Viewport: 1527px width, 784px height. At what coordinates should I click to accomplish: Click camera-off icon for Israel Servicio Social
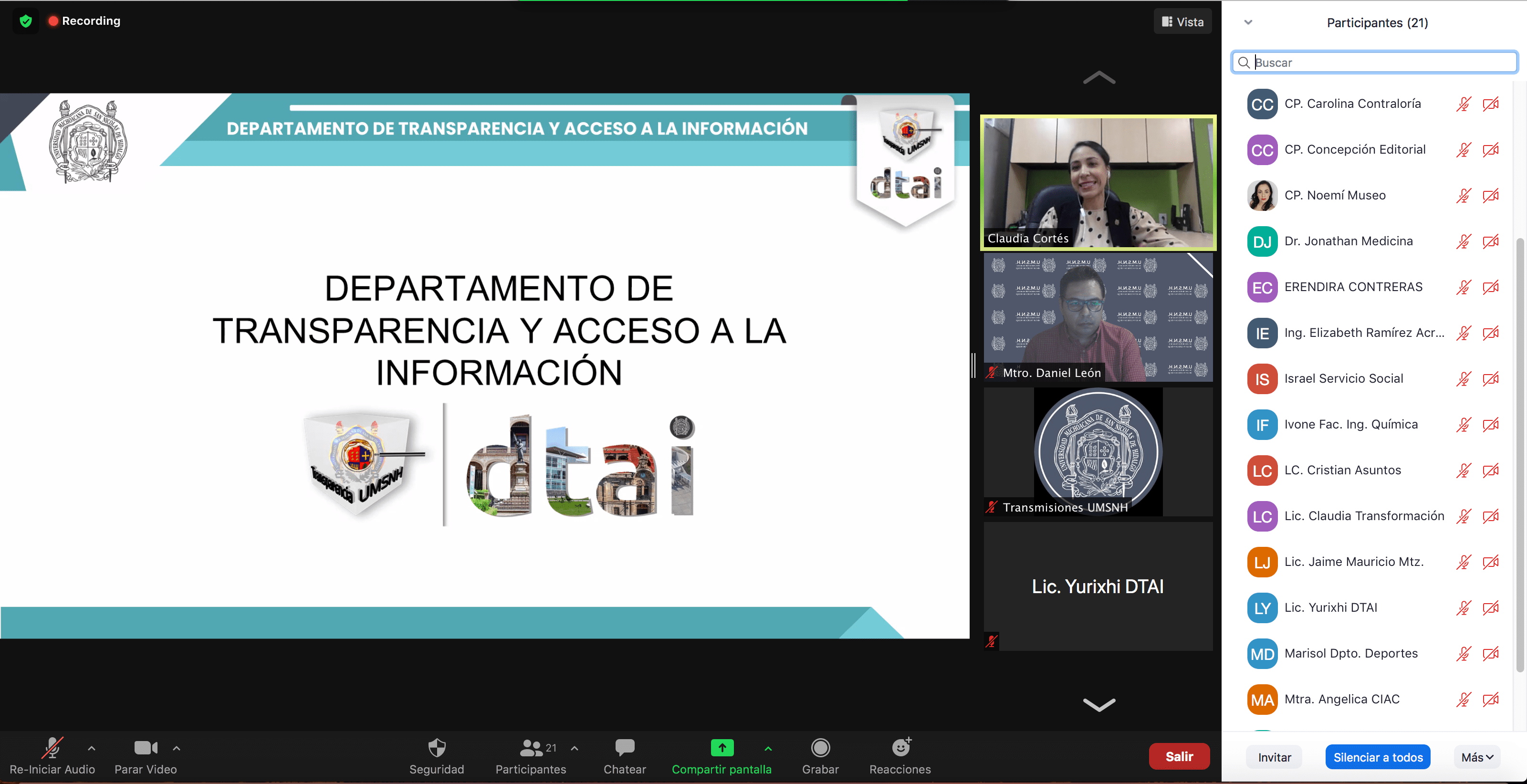[1491, 379]
